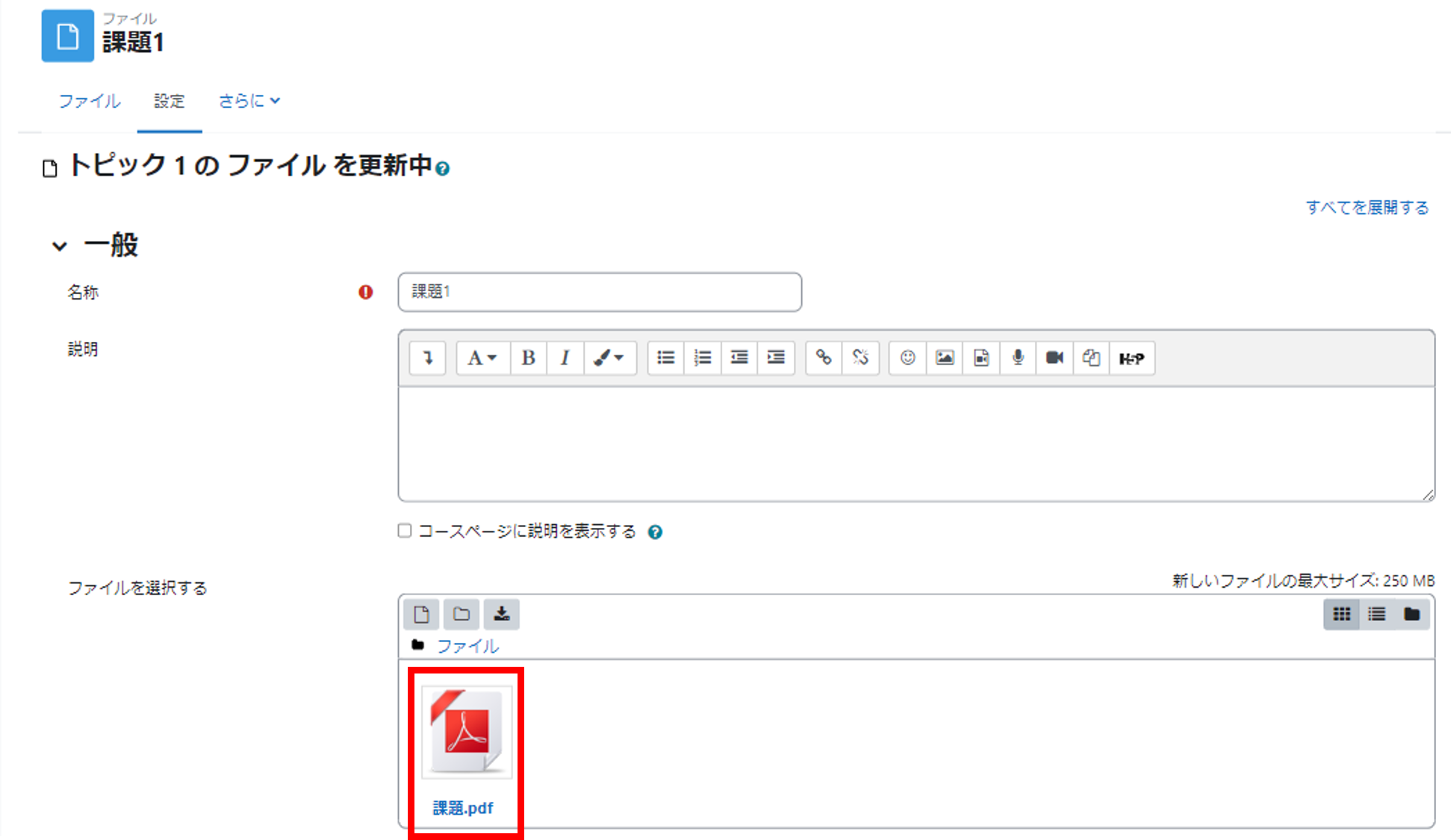Open the さらに dropdown menu
The image size is (1451, 840).
pos(249,101)
